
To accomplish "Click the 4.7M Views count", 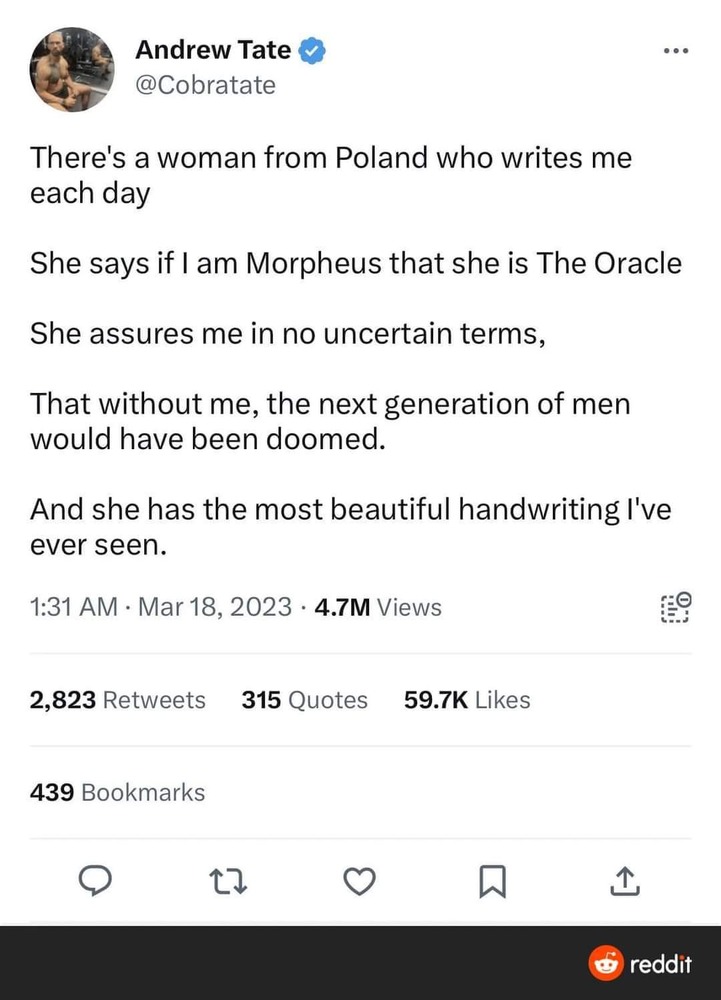I will [x=377, y=607].
